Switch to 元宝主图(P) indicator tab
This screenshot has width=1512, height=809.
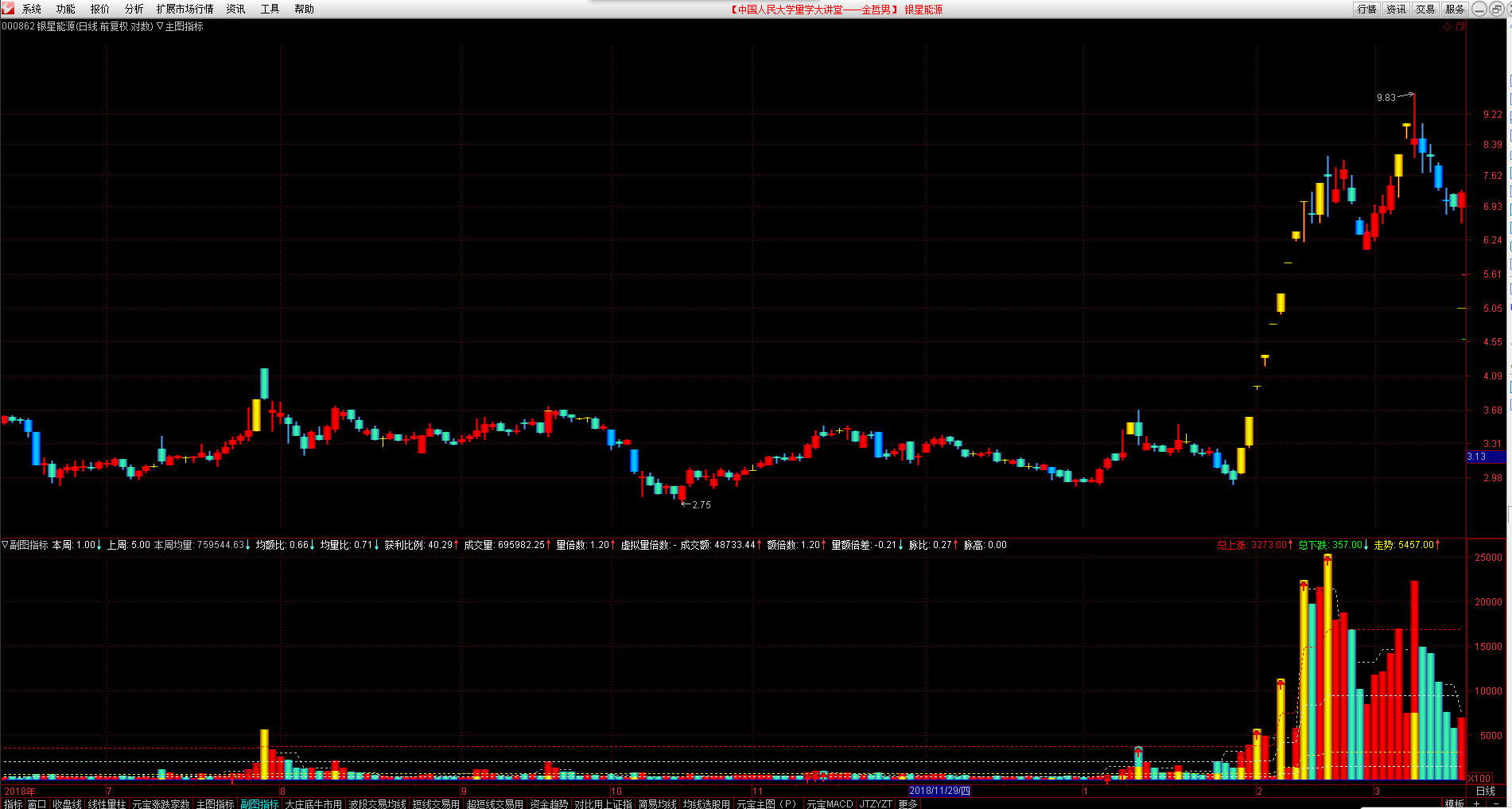click(768, 803)
